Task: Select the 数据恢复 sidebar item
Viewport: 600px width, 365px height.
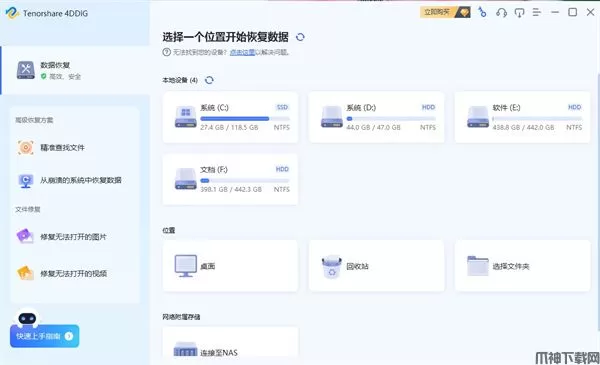Action: pyautogui.click(x=75, y=70)
